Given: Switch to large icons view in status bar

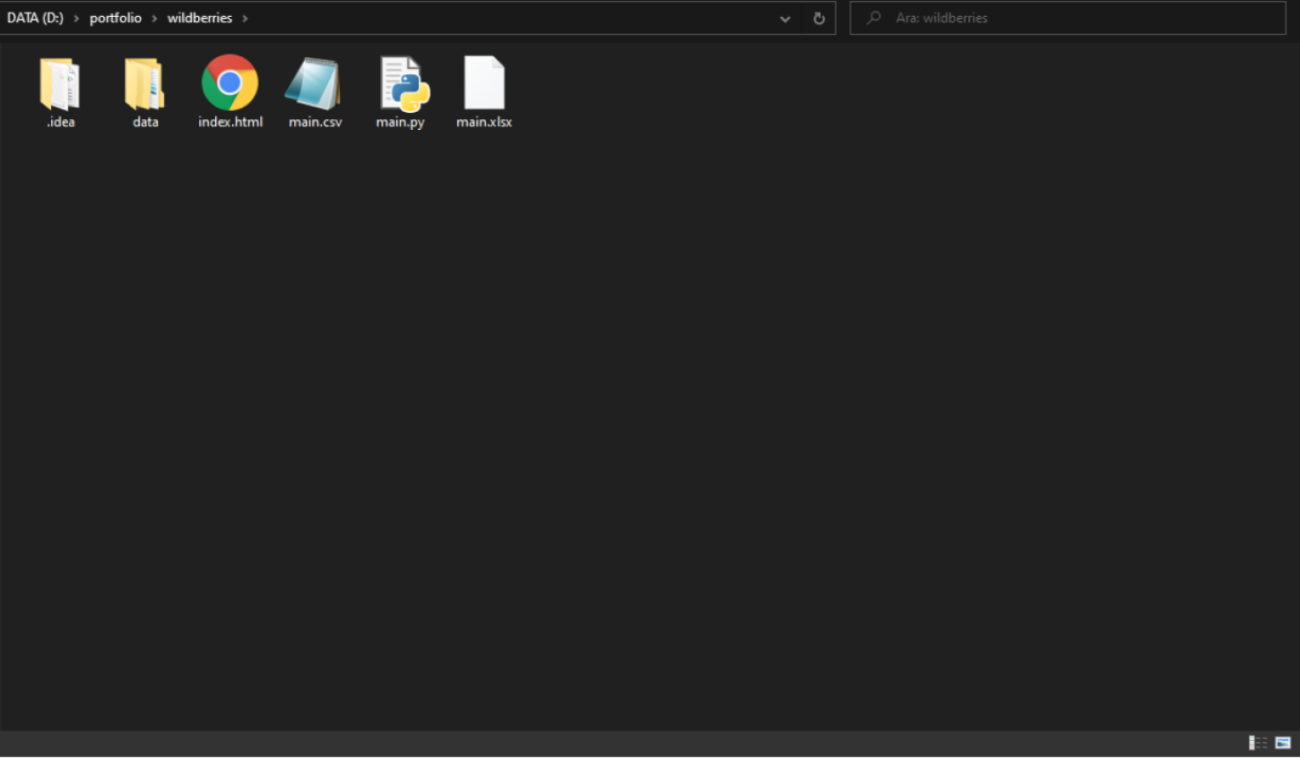Looking at the screenshot, I should pos(1283,742).
